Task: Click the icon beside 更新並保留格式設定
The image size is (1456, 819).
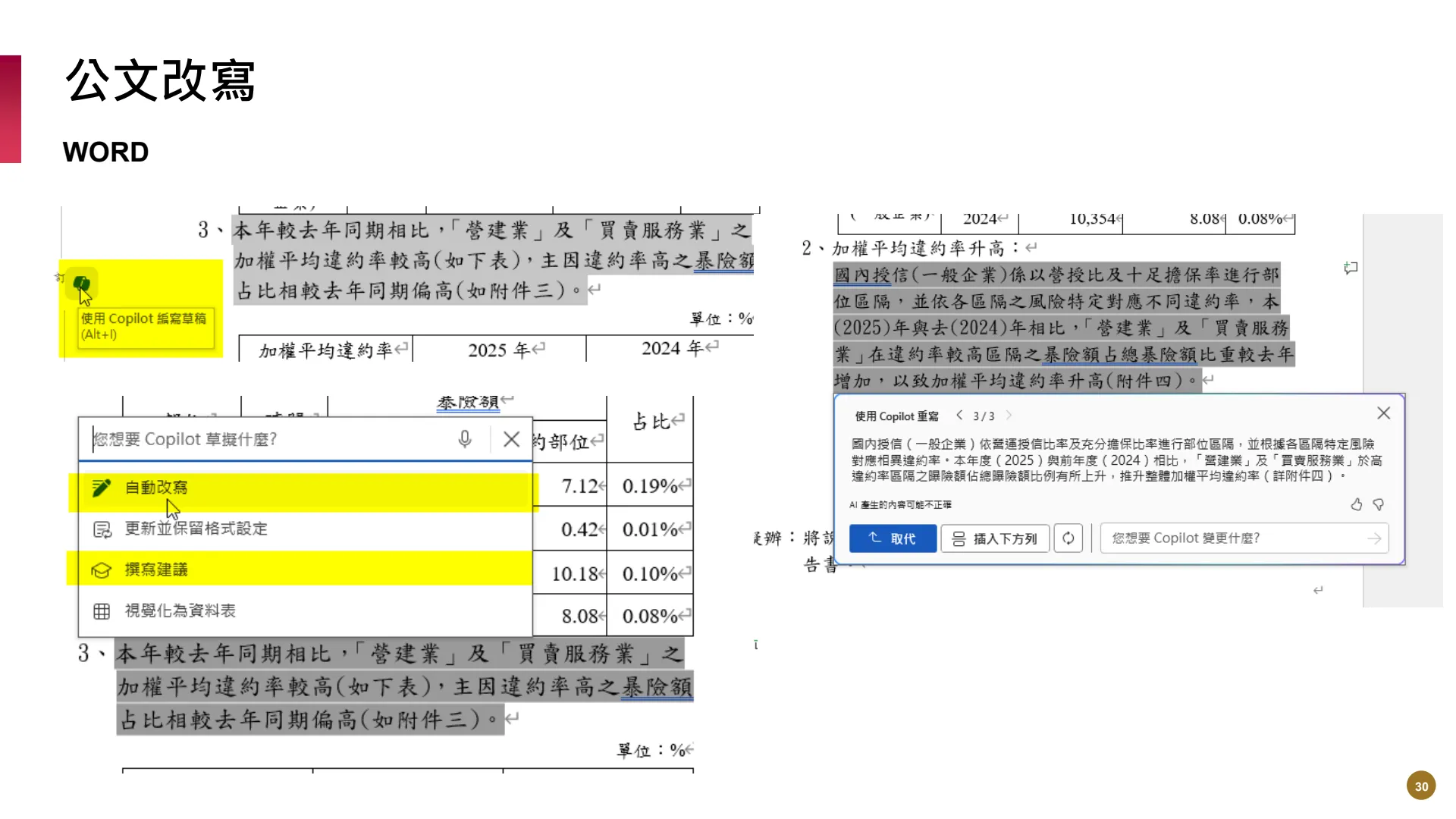Action: (102, 529)
